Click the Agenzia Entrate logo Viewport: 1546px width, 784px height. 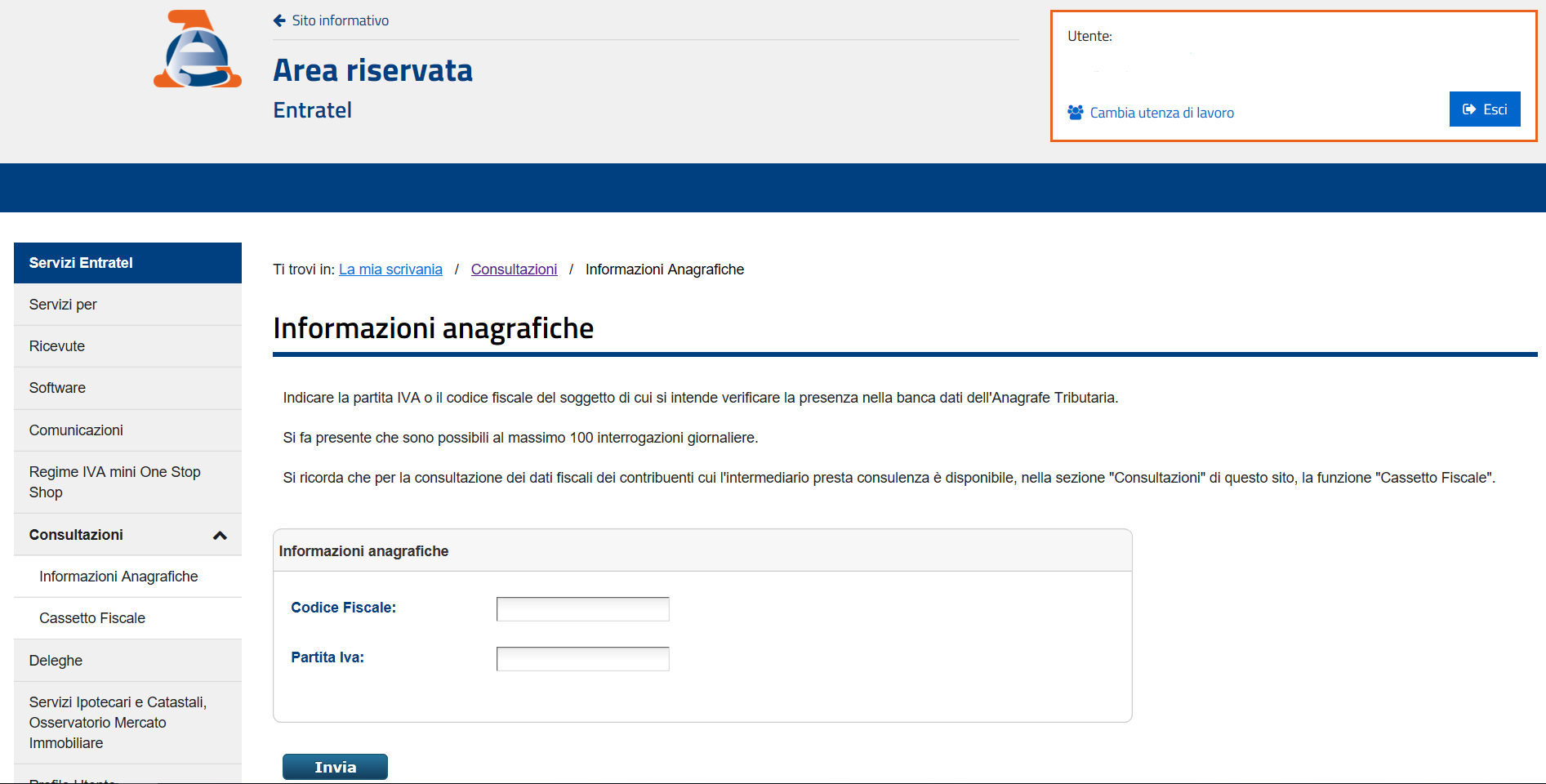coord(198,50)
